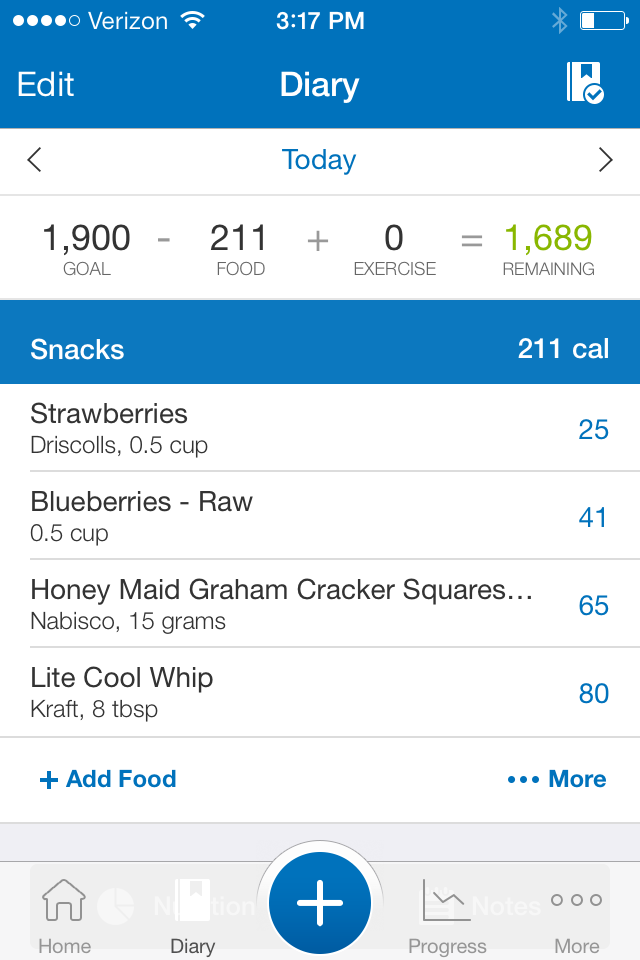Open the More three-circles tab
This screenshot has width=640, height=960.
[576, 916]
